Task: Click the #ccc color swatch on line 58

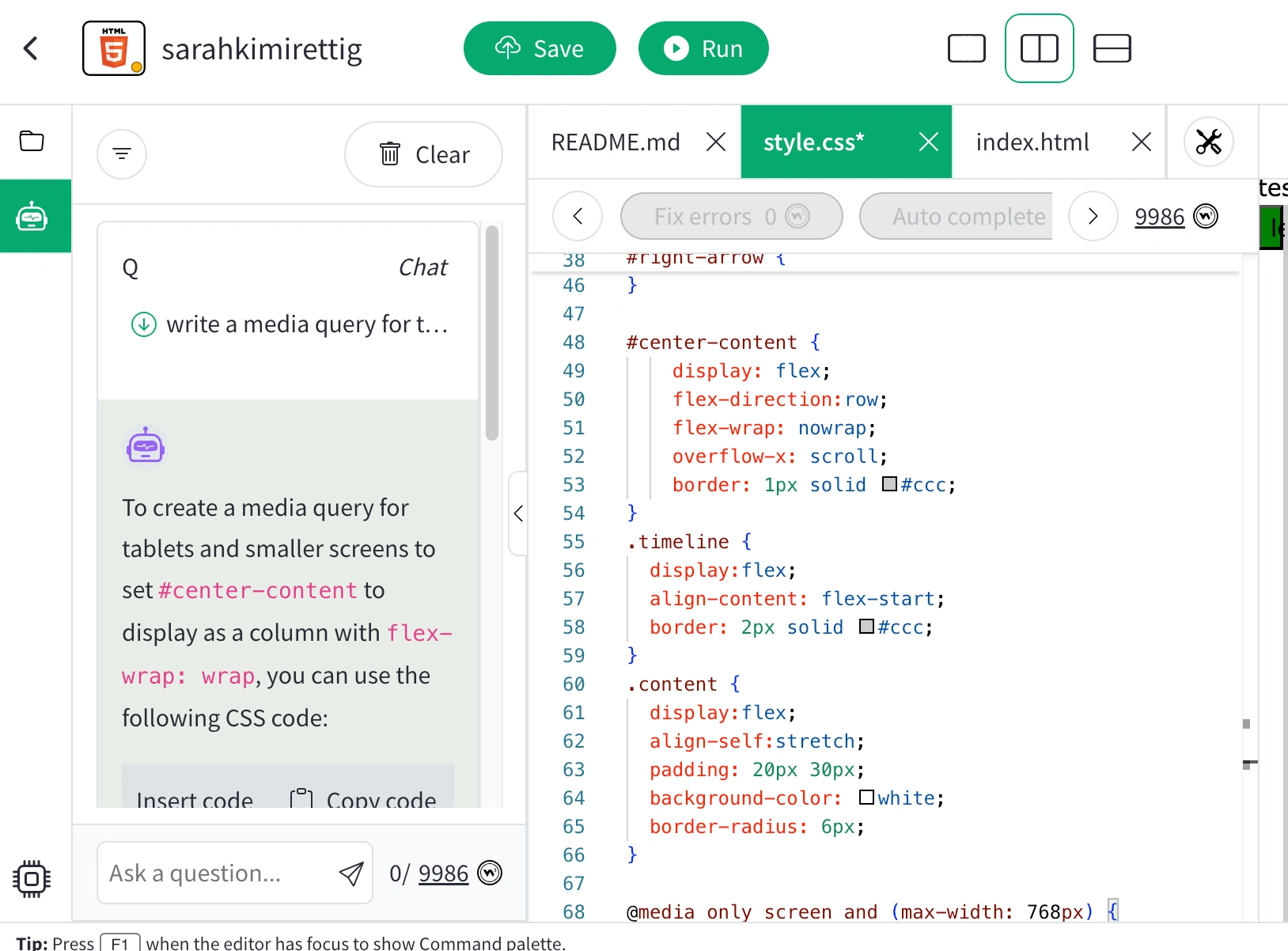Action: click(x=866, y=626)
